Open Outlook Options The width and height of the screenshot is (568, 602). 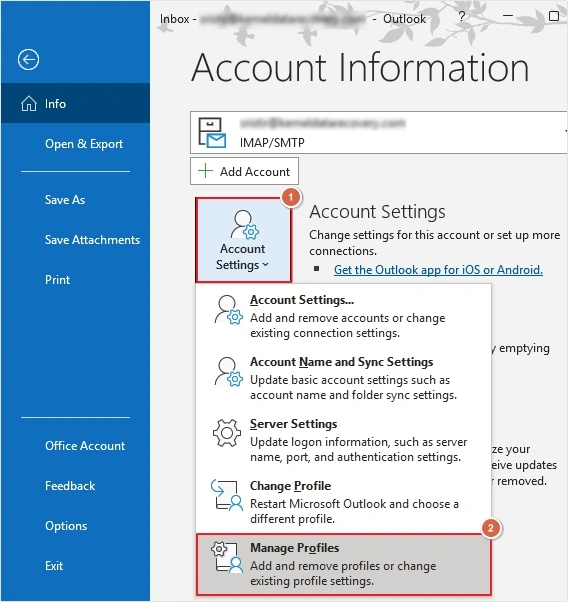pos(75,526)
